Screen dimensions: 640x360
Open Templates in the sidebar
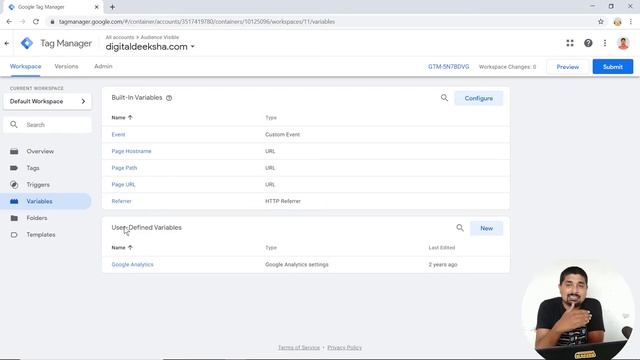41,235
